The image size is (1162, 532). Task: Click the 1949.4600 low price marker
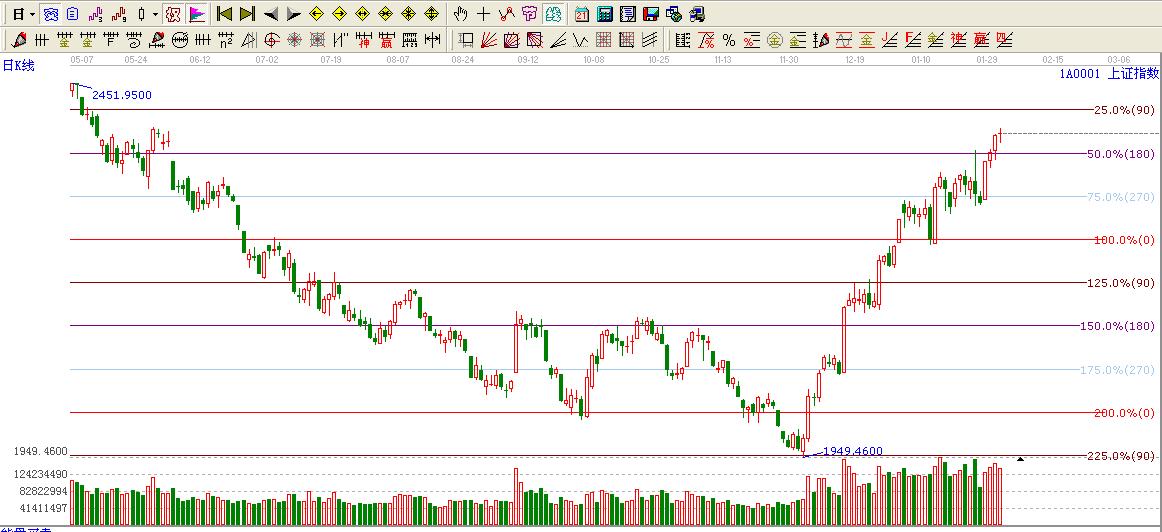point(852,451)
